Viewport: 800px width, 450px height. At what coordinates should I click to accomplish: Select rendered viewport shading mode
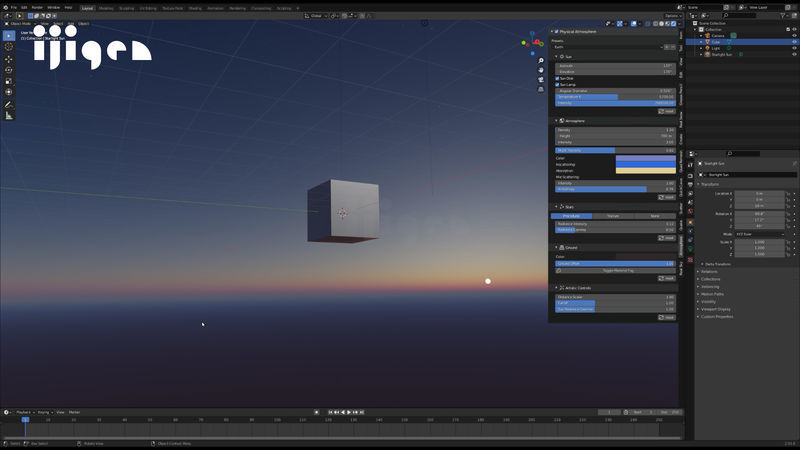point(673,23)
